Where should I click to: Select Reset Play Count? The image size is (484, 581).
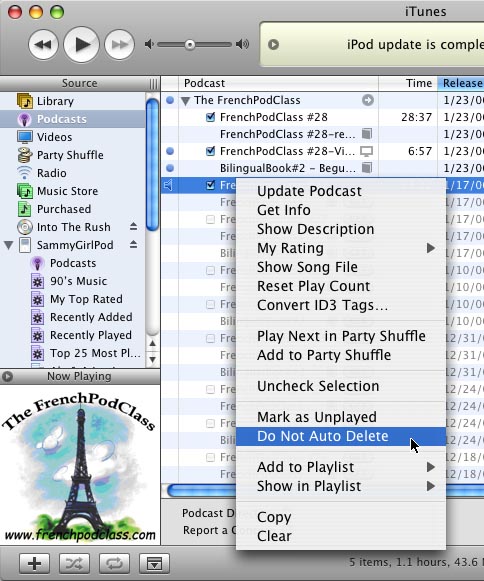click(x=341, y=286)
